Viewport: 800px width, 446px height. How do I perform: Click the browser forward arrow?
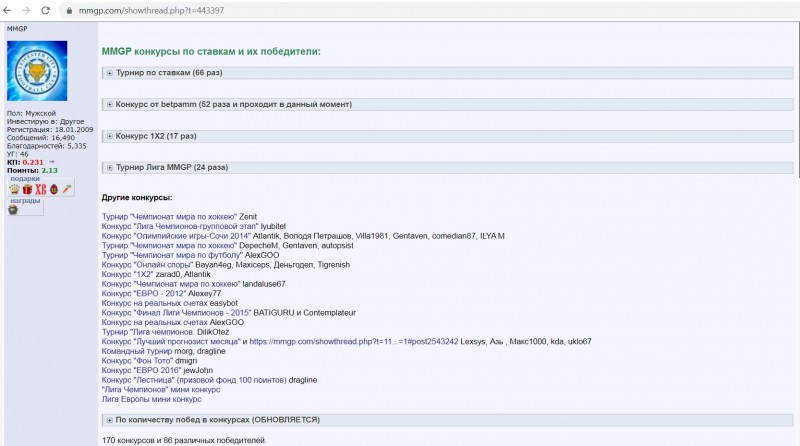(x=26, y=10)
